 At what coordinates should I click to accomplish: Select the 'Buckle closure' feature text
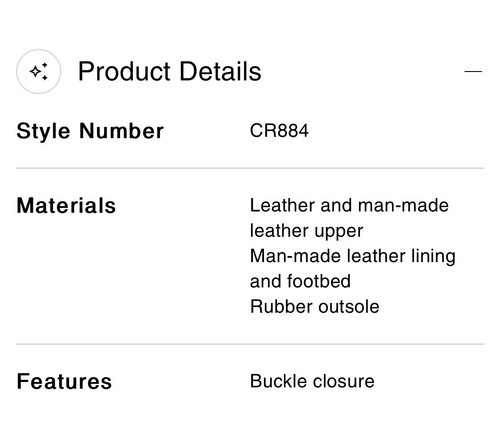click(x=312, y=381)
